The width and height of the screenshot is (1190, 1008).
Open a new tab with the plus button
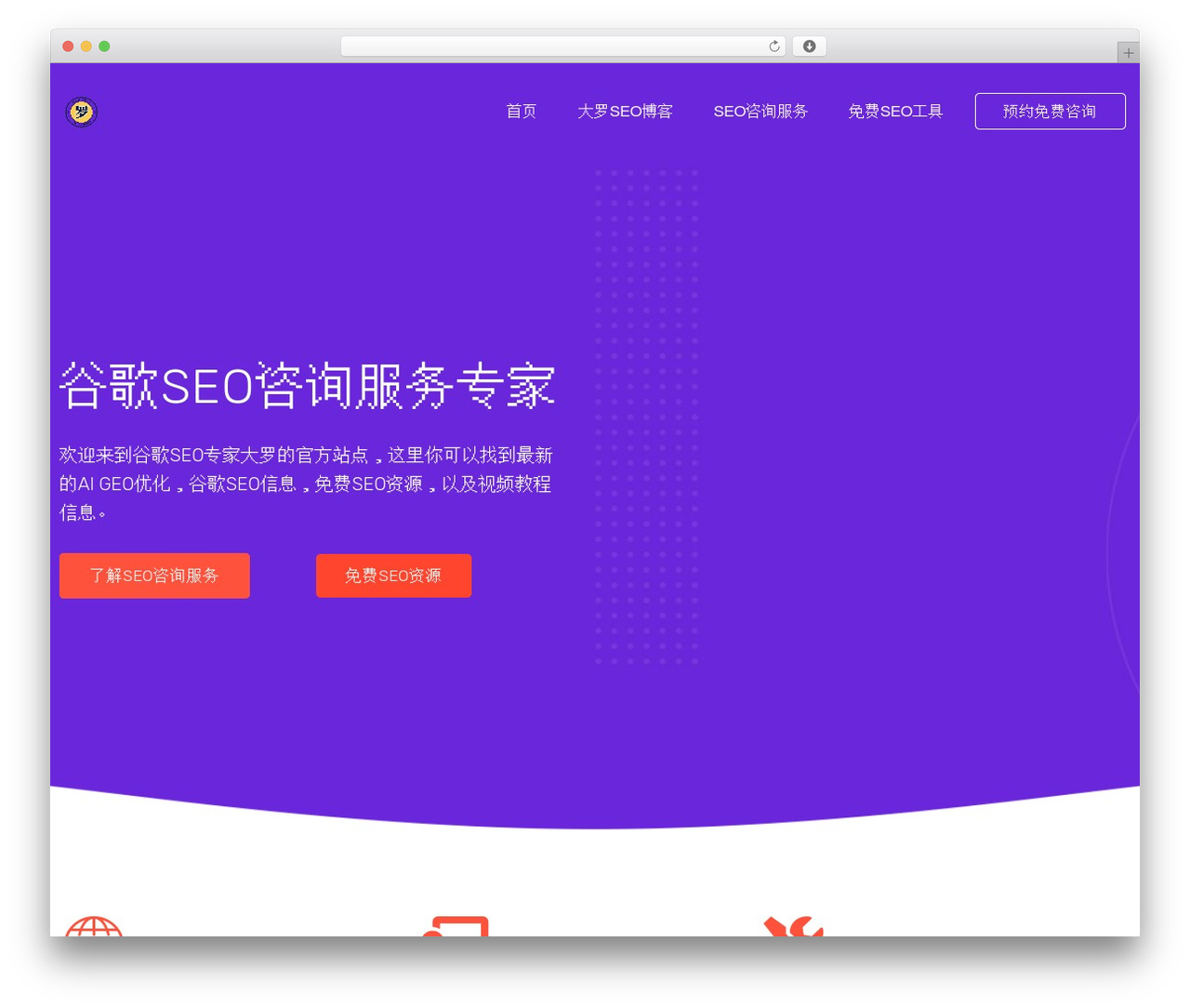coord(1128,53)
